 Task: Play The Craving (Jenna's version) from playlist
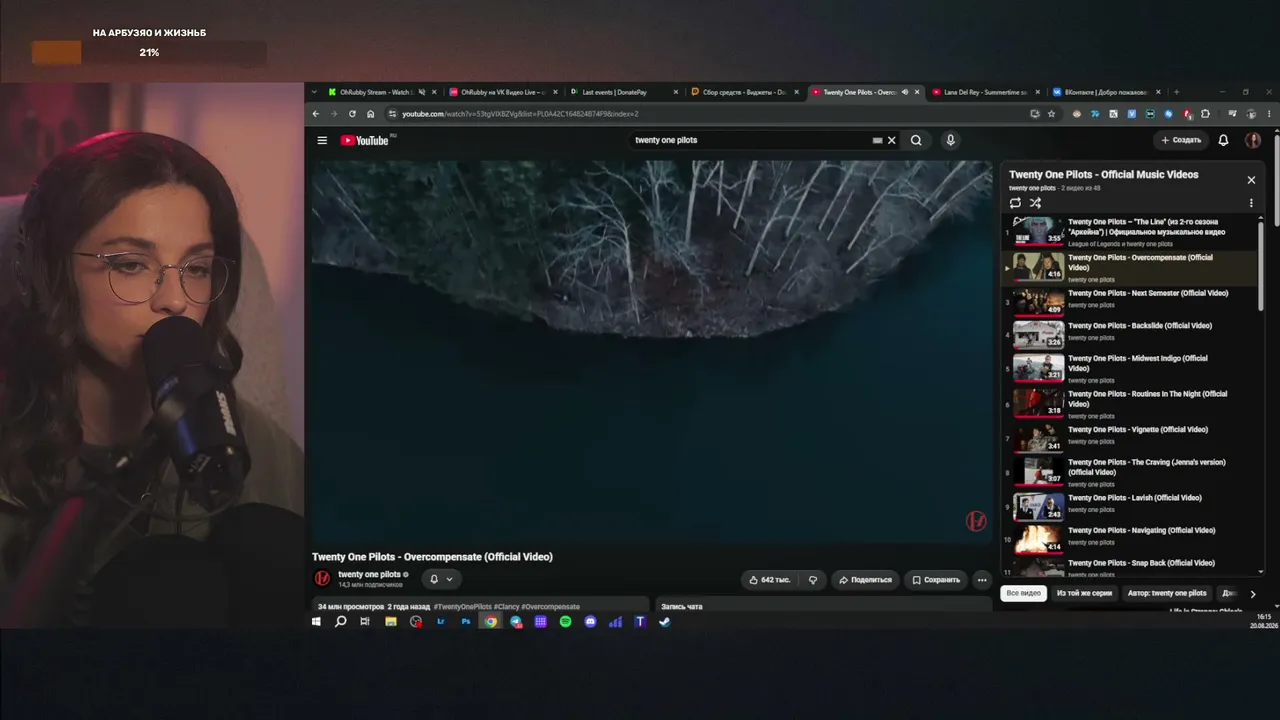tap(1130, 471)
